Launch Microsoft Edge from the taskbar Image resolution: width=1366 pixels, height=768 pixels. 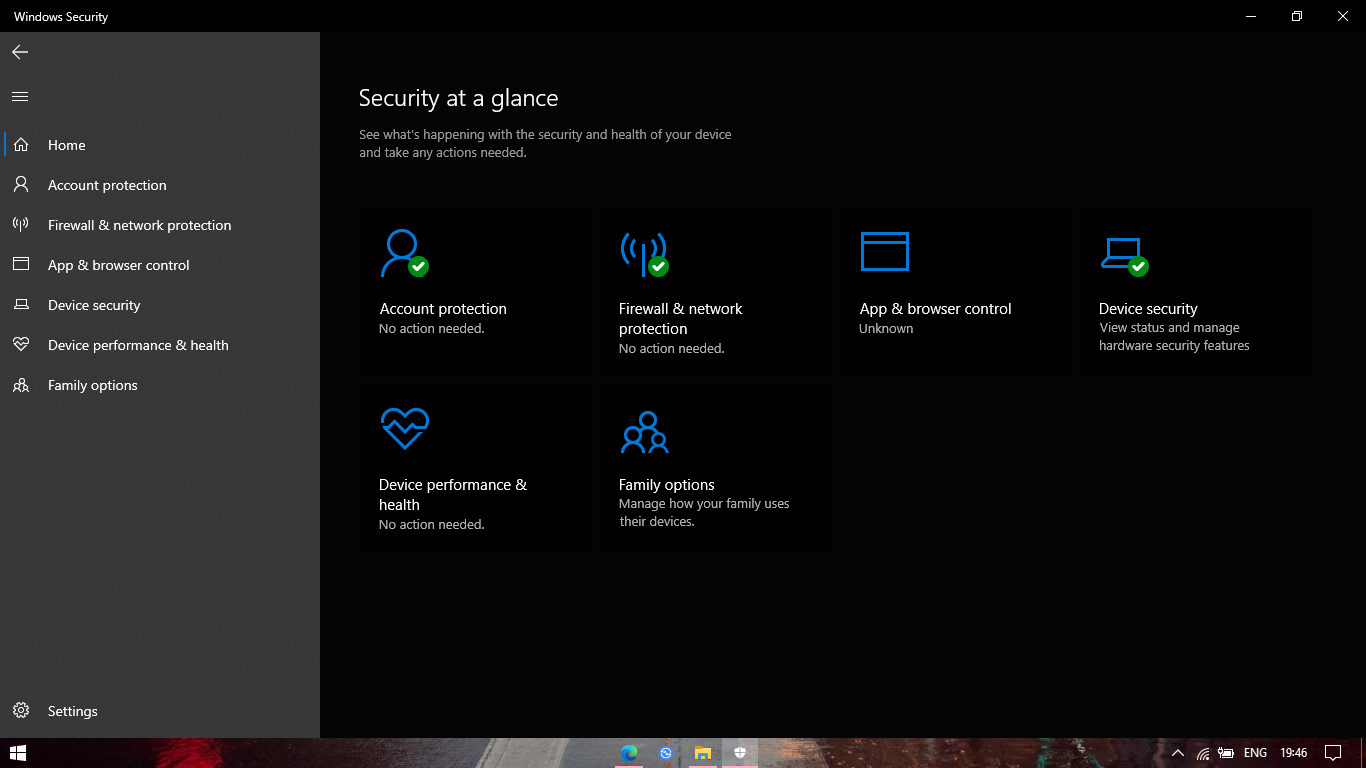pos(628,752)
